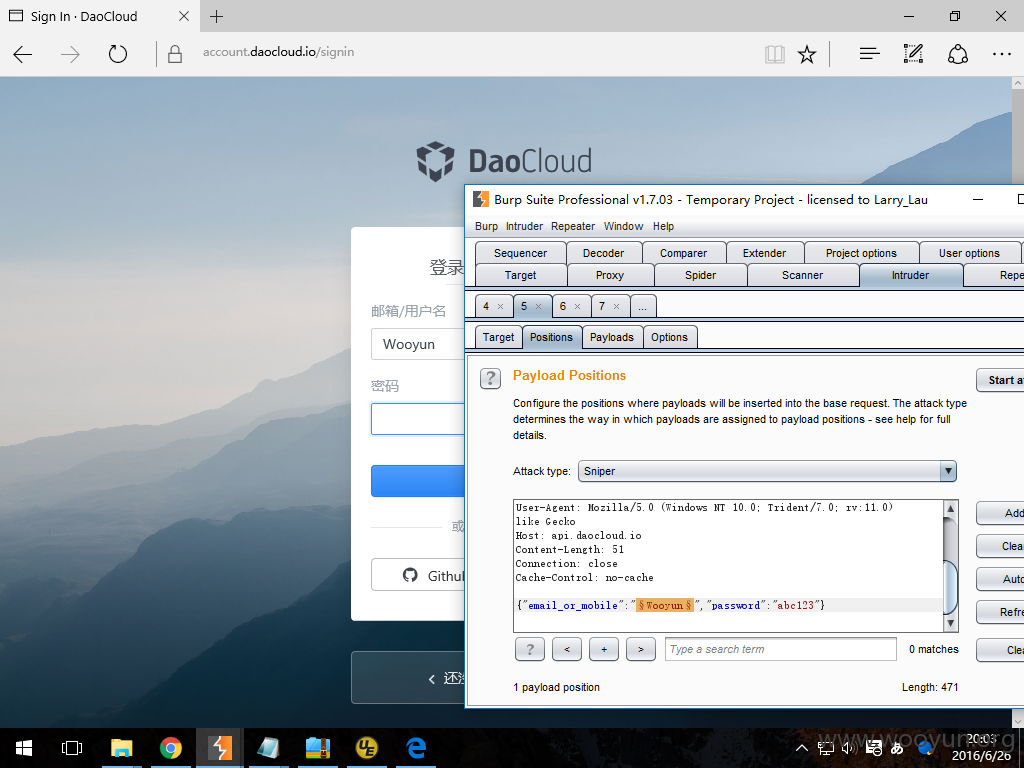Switch to Intruder Payloads sub-tab
This screenshot has height=768, width=1024.
pyautogui.click(x=612, y=337)
